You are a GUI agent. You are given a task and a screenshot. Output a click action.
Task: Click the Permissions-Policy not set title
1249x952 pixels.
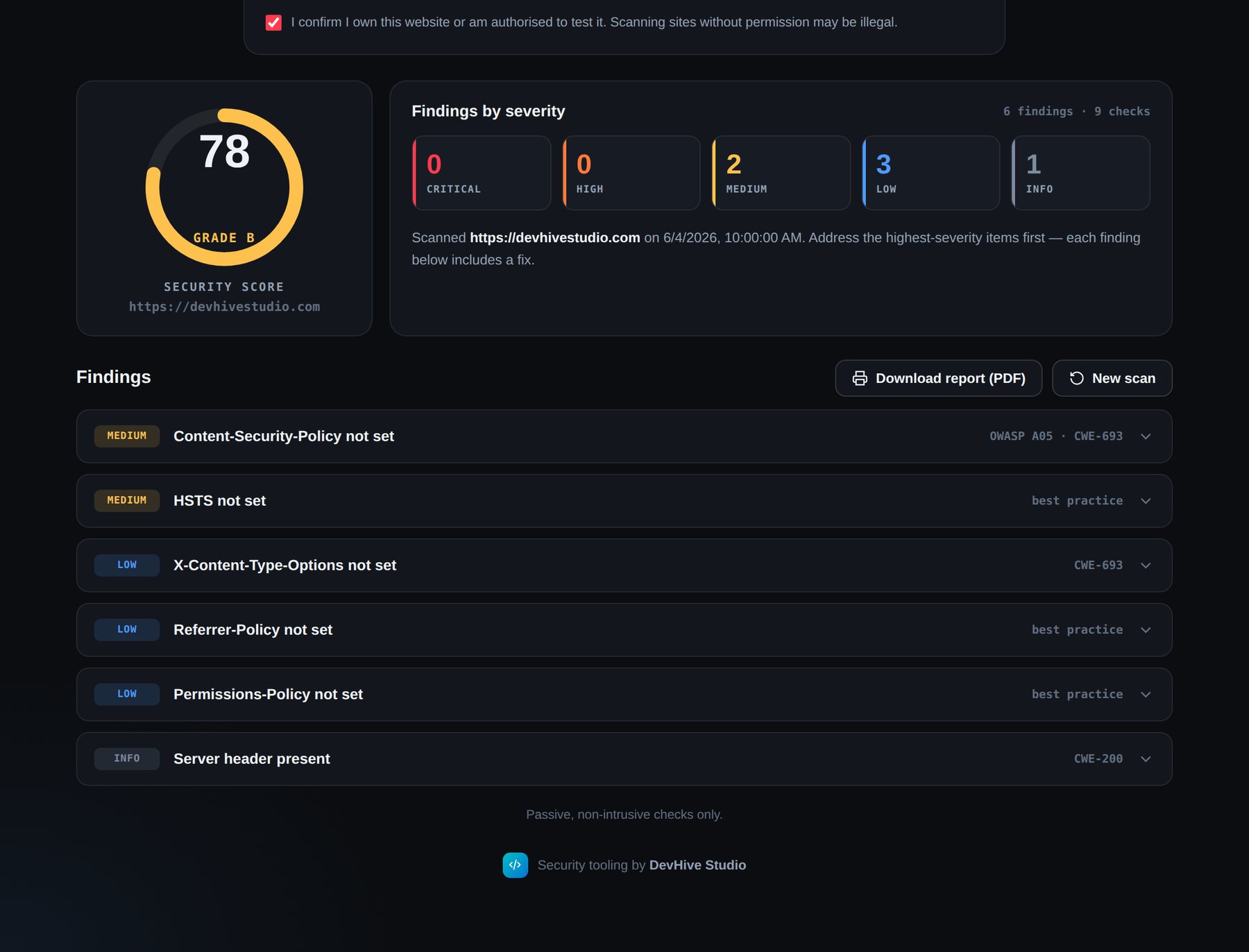(268, 695)
